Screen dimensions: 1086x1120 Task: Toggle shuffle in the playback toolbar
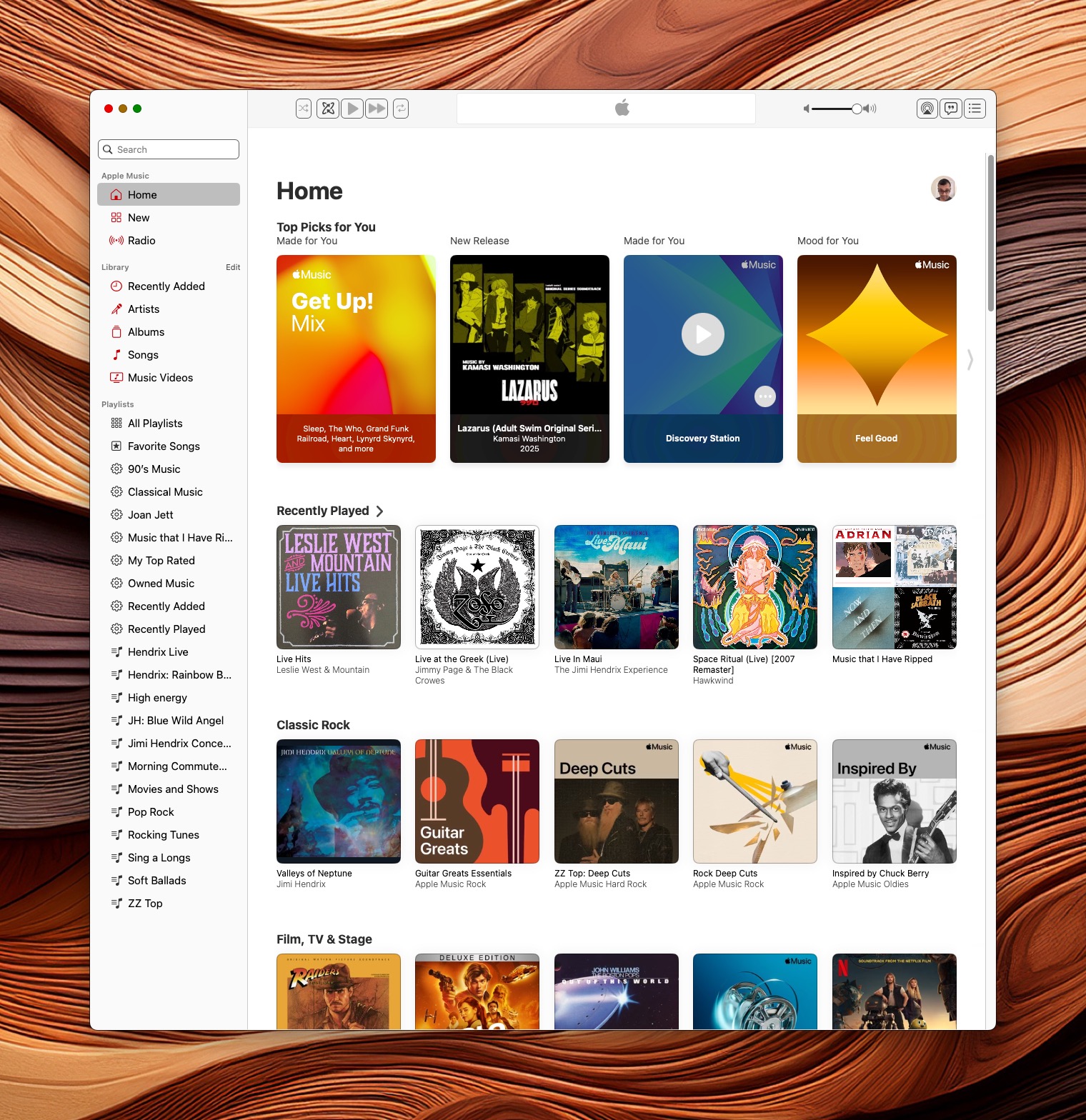click(x=304, y=109)
